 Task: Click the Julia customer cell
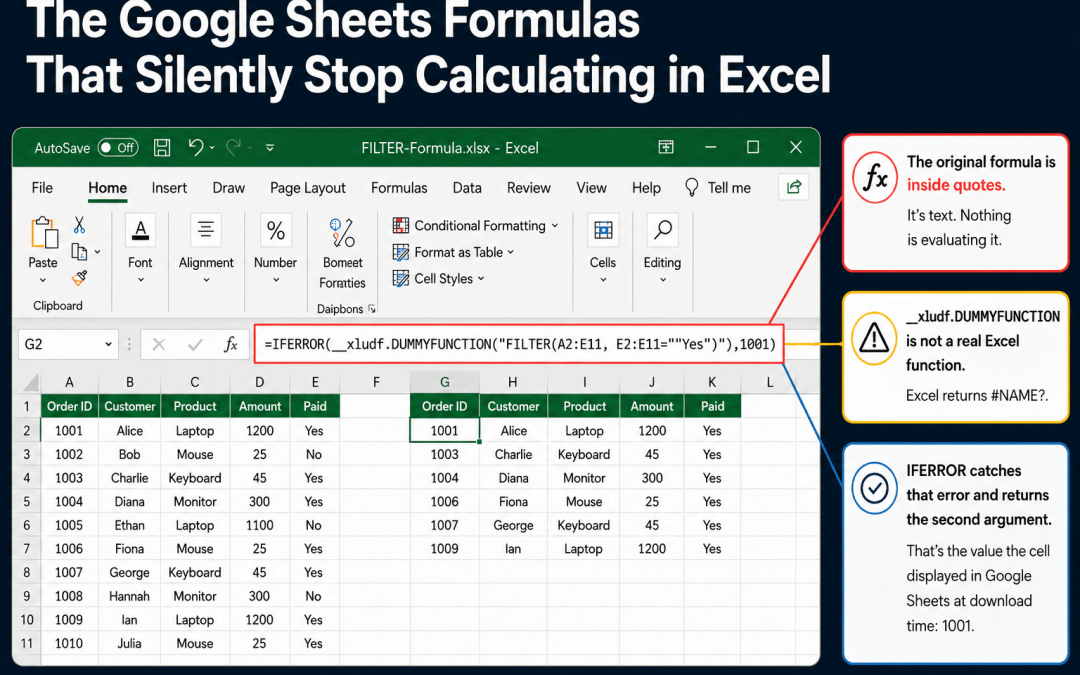pyautogui.click(x=129, y=643)
